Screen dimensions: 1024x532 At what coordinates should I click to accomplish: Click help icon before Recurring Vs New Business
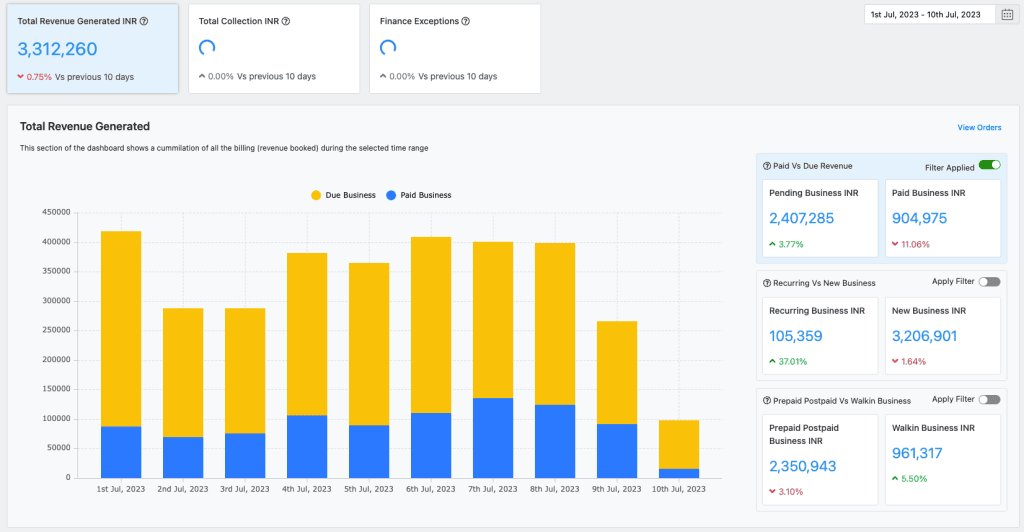click(x=766, y=283)
